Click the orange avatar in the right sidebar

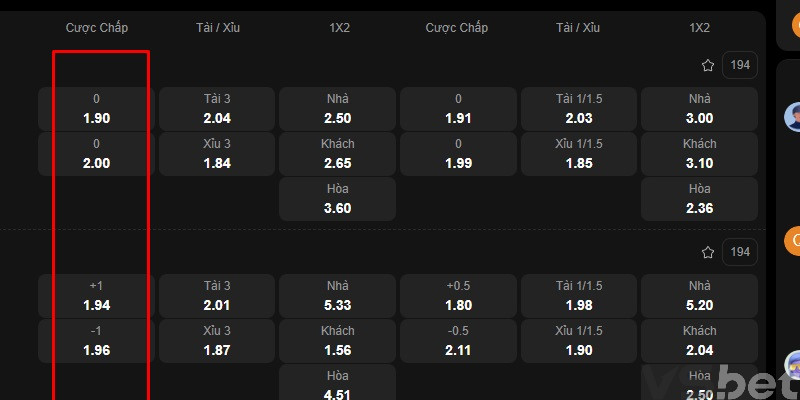pos(794,241)
